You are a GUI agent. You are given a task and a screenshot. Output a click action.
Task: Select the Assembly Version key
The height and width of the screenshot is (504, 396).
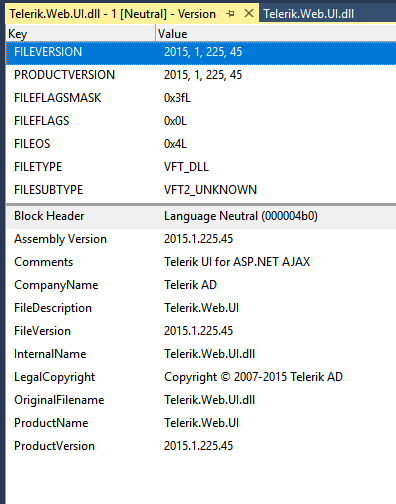click(x=60, y=239)
